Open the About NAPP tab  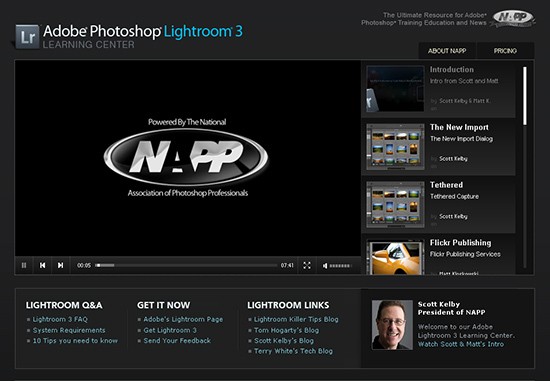click(447, 51)
